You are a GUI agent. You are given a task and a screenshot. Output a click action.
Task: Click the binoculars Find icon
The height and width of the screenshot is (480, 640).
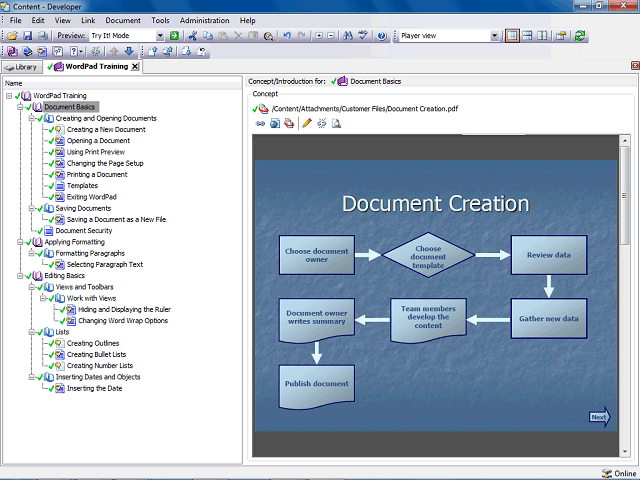point(347,36)
